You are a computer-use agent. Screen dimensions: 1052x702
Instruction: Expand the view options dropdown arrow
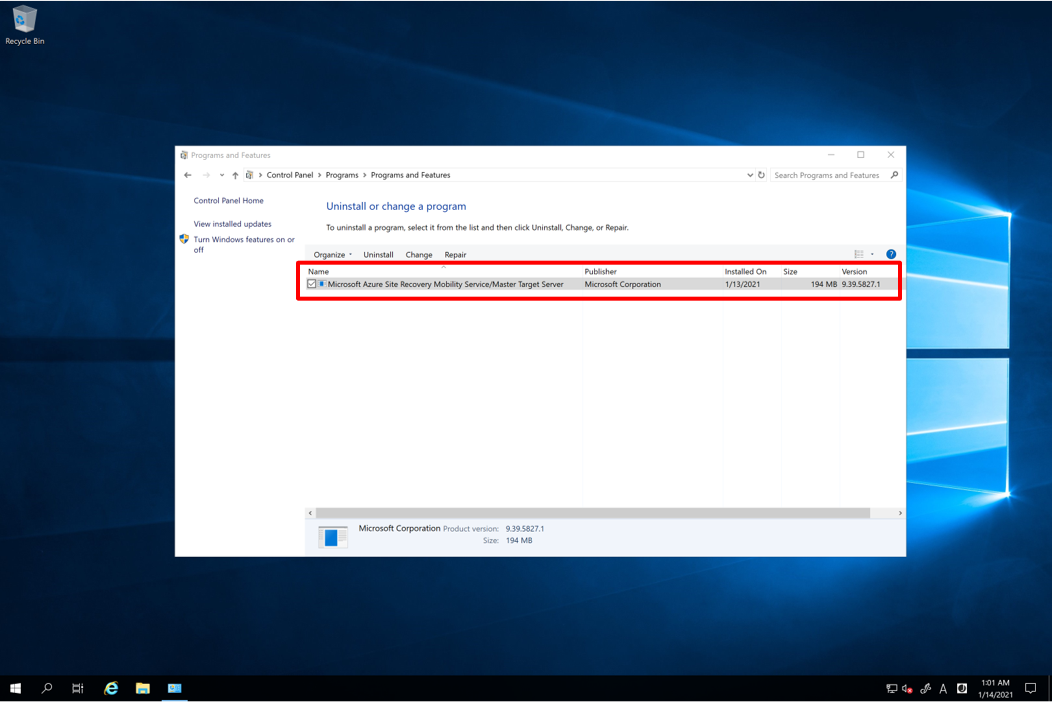(x=872, y=254)
